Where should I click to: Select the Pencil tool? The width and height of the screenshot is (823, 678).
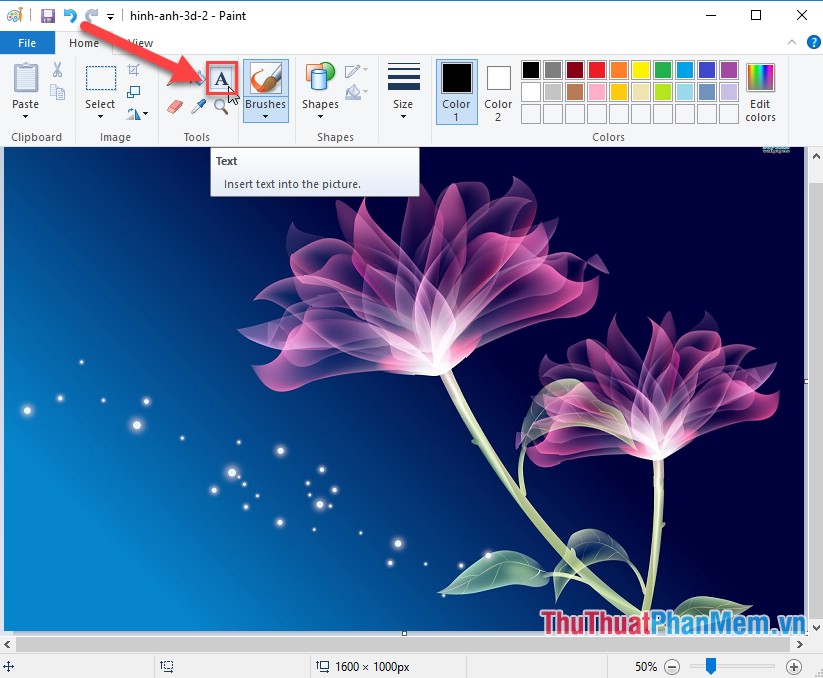170,80
